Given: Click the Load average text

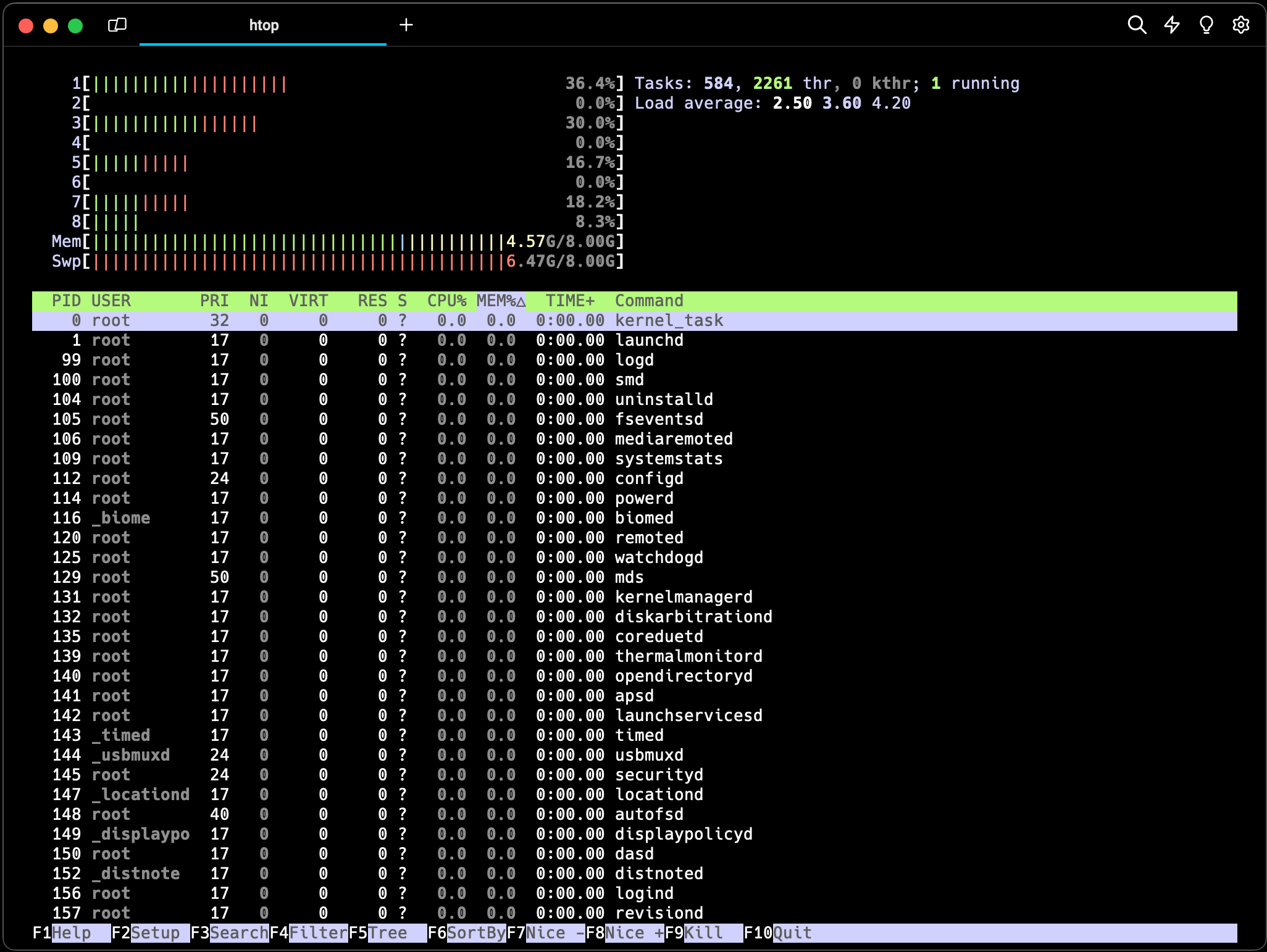Looking at the screenshot, I should click(x=772, y=103).
